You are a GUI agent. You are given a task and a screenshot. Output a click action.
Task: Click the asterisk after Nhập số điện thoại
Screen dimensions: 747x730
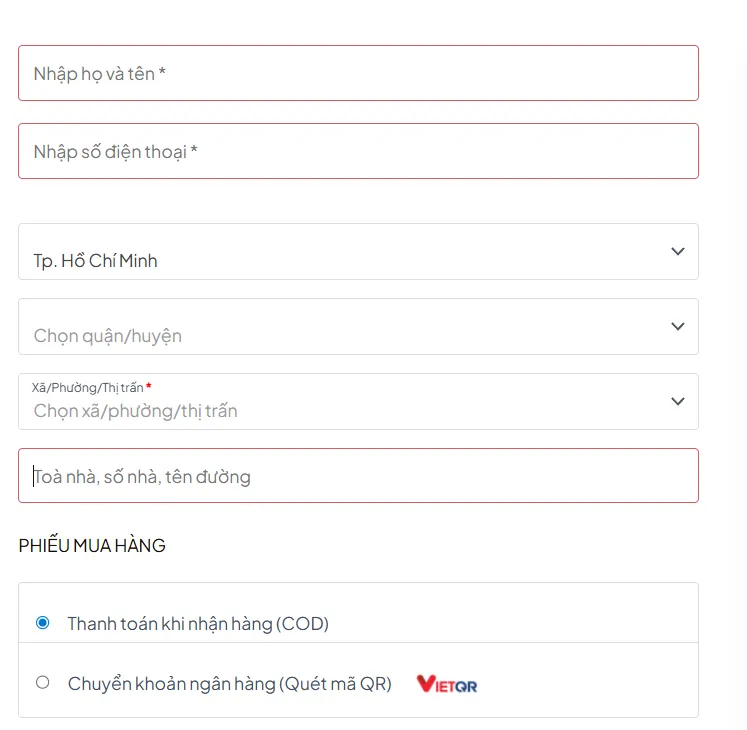pos(194,151)
